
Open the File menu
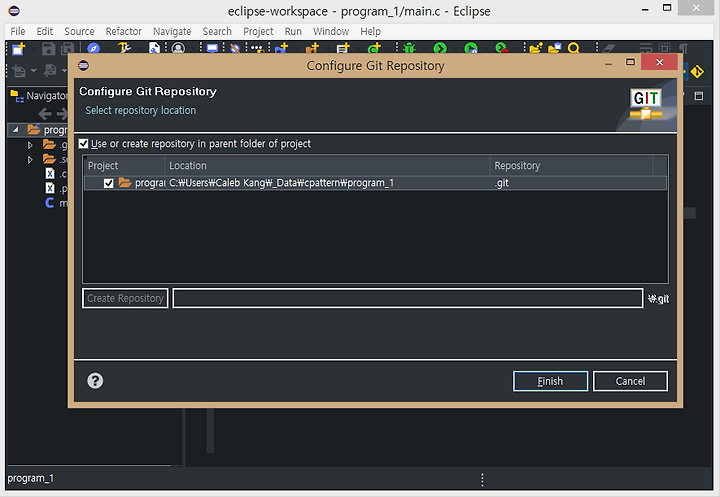[18, 31]
